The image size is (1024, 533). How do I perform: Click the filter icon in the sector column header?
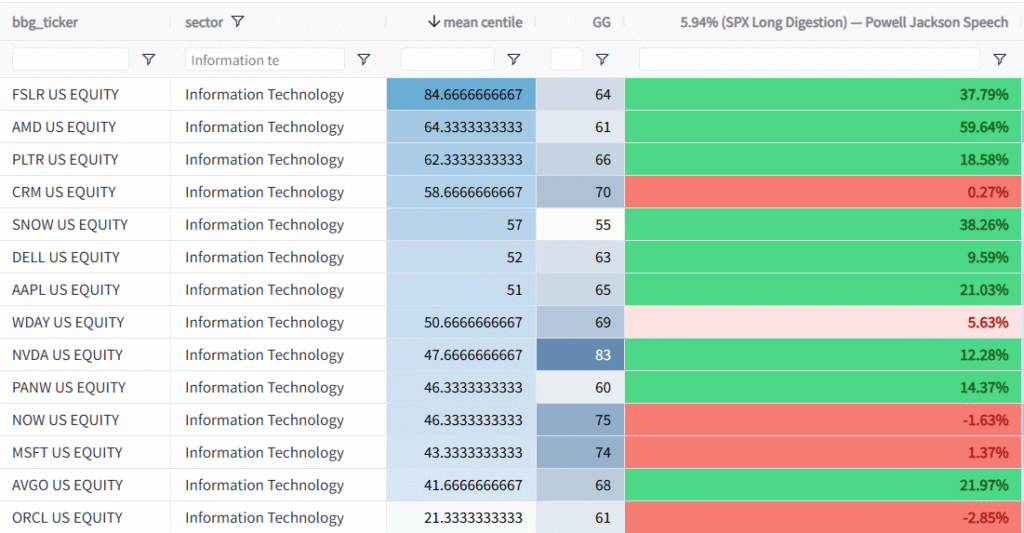coord(237,22)
